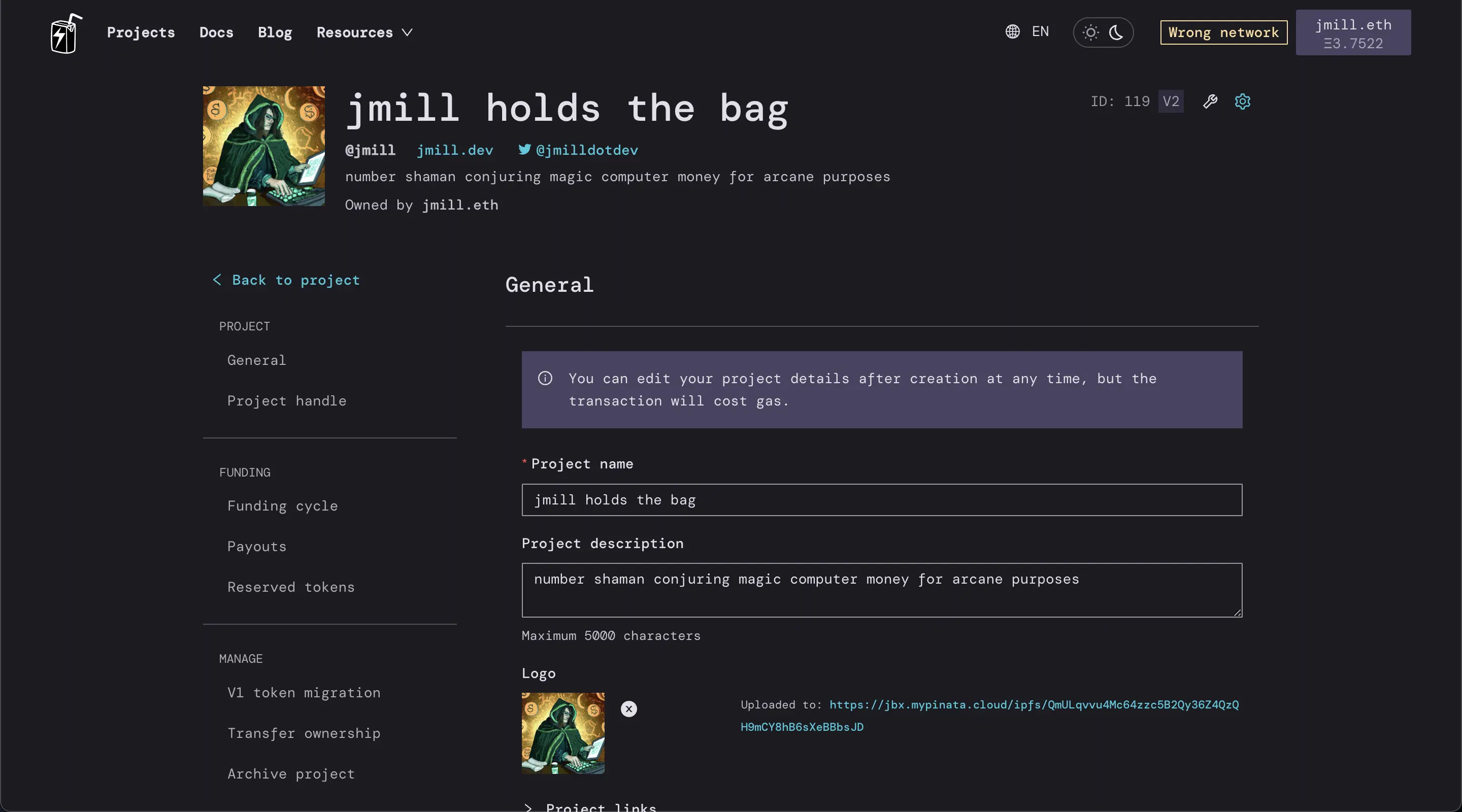Click the language globe icon
This screenshot has width=1462, height=812.
pyautogui.click(x=1014, y=32)
